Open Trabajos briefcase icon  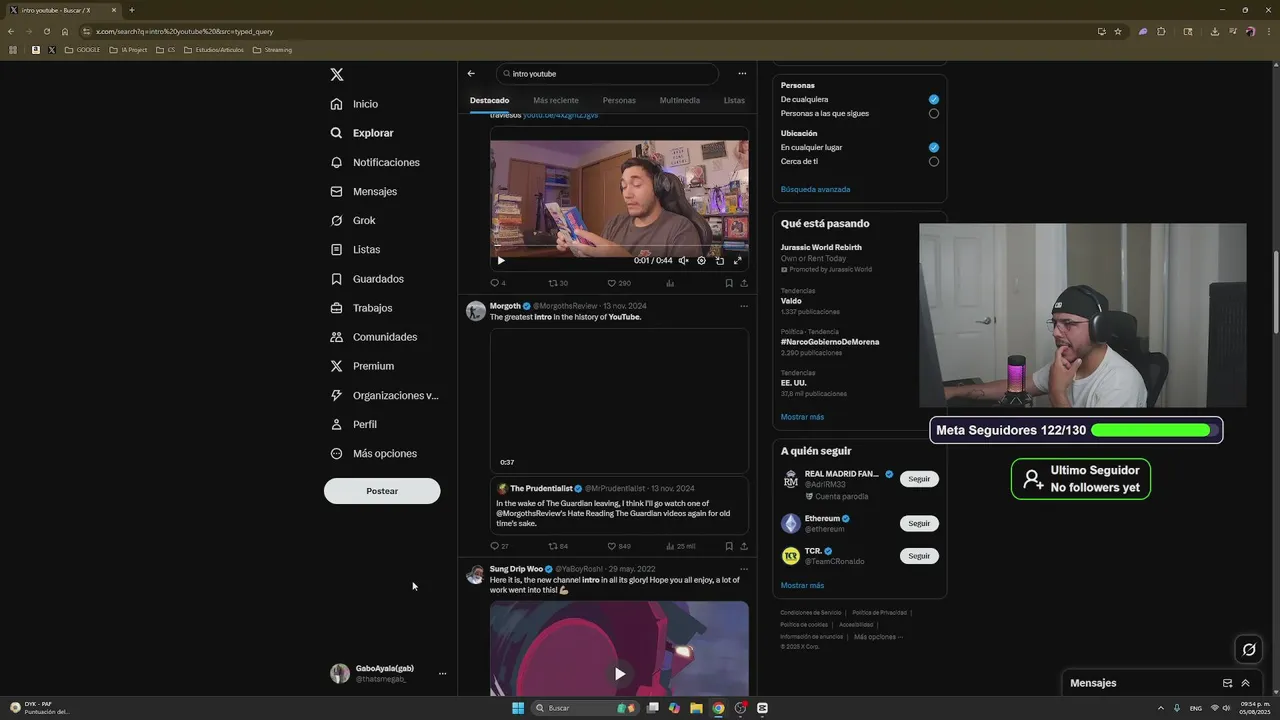pyautogui.click(x=337, y=308)
